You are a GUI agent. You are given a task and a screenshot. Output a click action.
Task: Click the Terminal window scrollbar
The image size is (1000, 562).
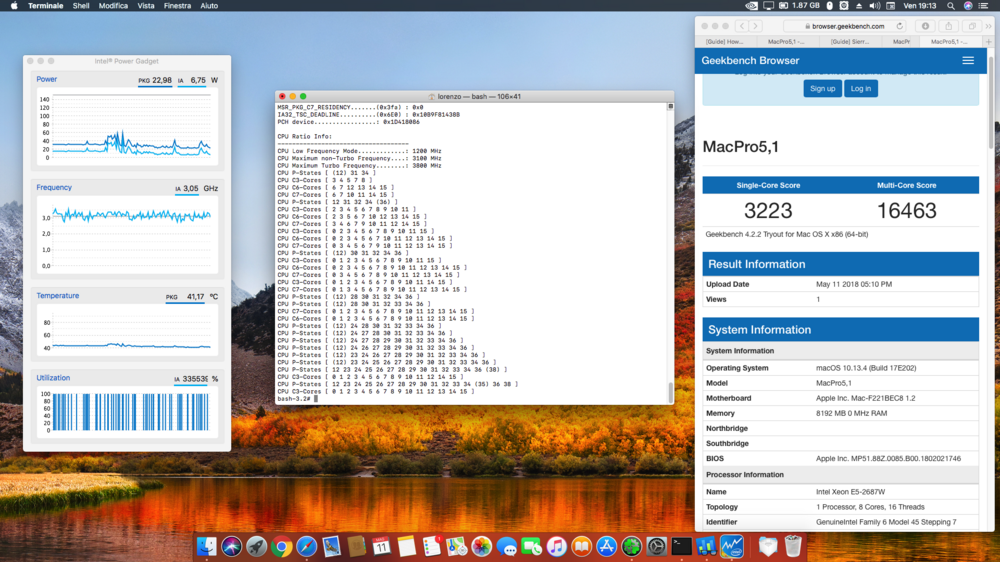pyautogui.click(x=670, y=390)
